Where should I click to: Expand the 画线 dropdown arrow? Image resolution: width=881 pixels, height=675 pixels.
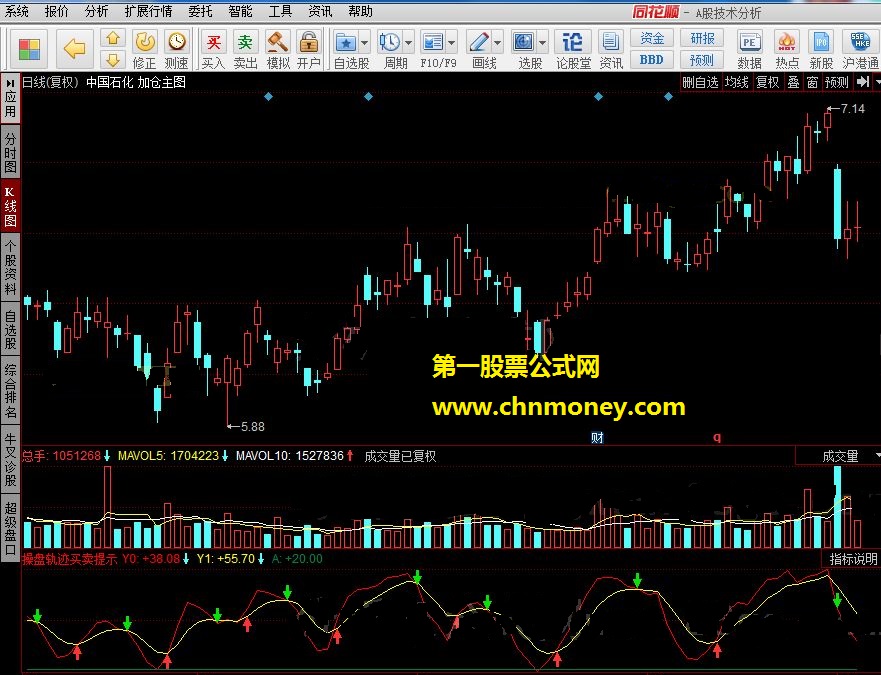pyautogui.click(x=497, y=42)
